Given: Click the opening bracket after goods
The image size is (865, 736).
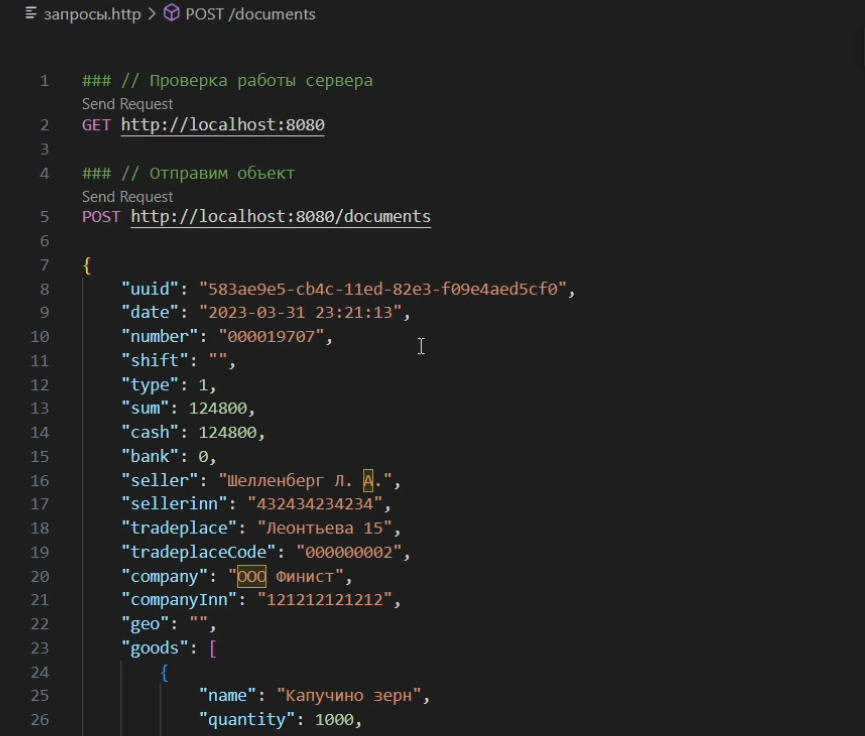Looking at the screenshot, I should [213, 648].
